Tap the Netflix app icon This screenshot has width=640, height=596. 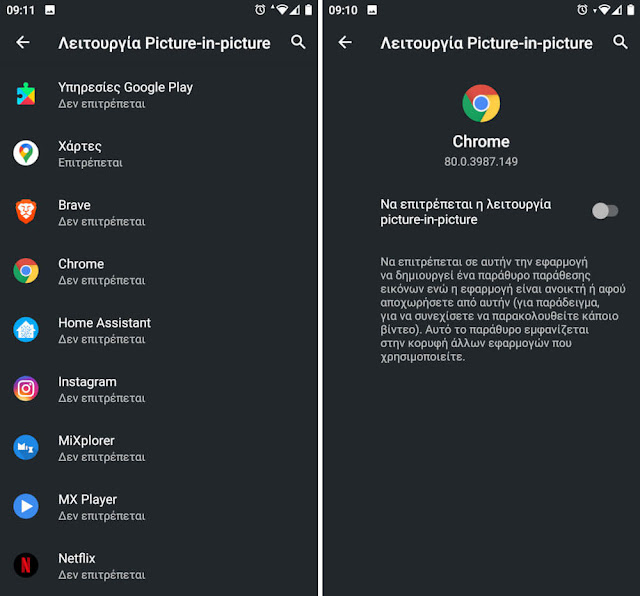point(26,565)
